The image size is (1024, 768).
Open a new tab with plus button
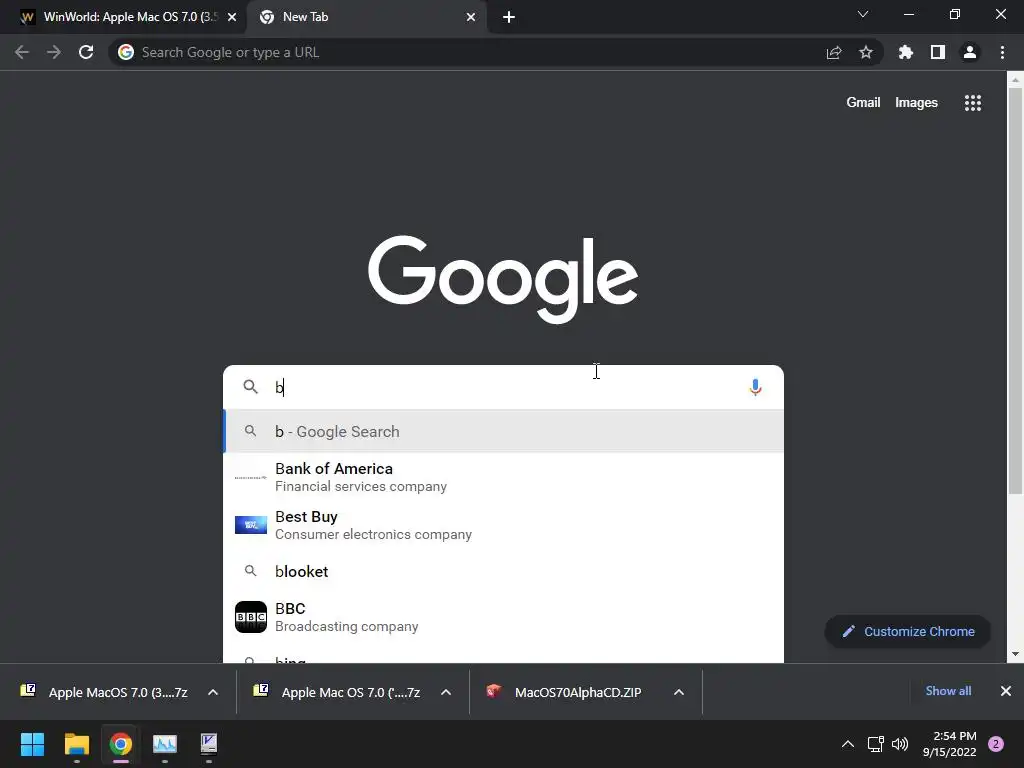pos(509,17)
